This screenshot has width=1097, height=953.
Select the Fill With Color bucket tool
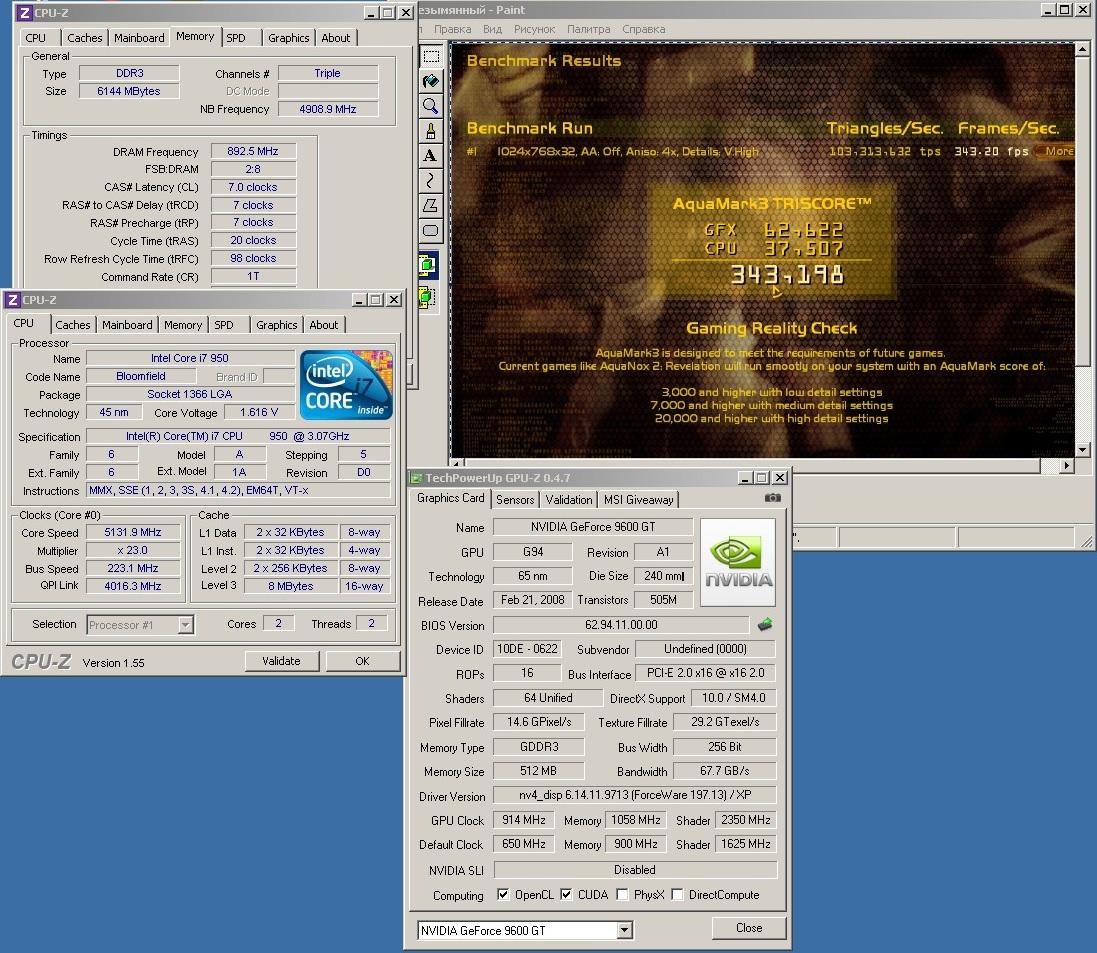[x=431, y=81]
